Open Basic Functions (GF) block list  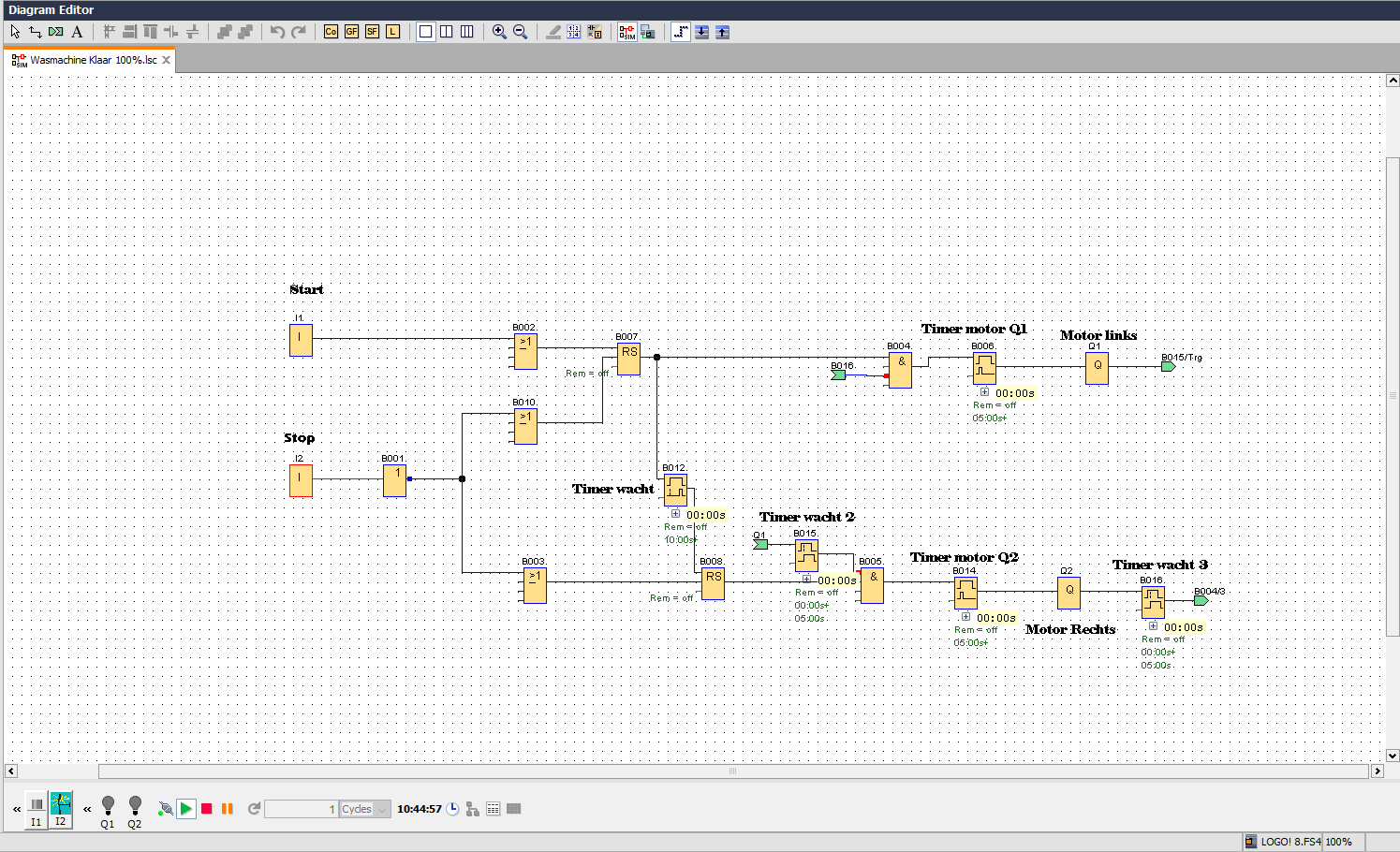(351, 32)
